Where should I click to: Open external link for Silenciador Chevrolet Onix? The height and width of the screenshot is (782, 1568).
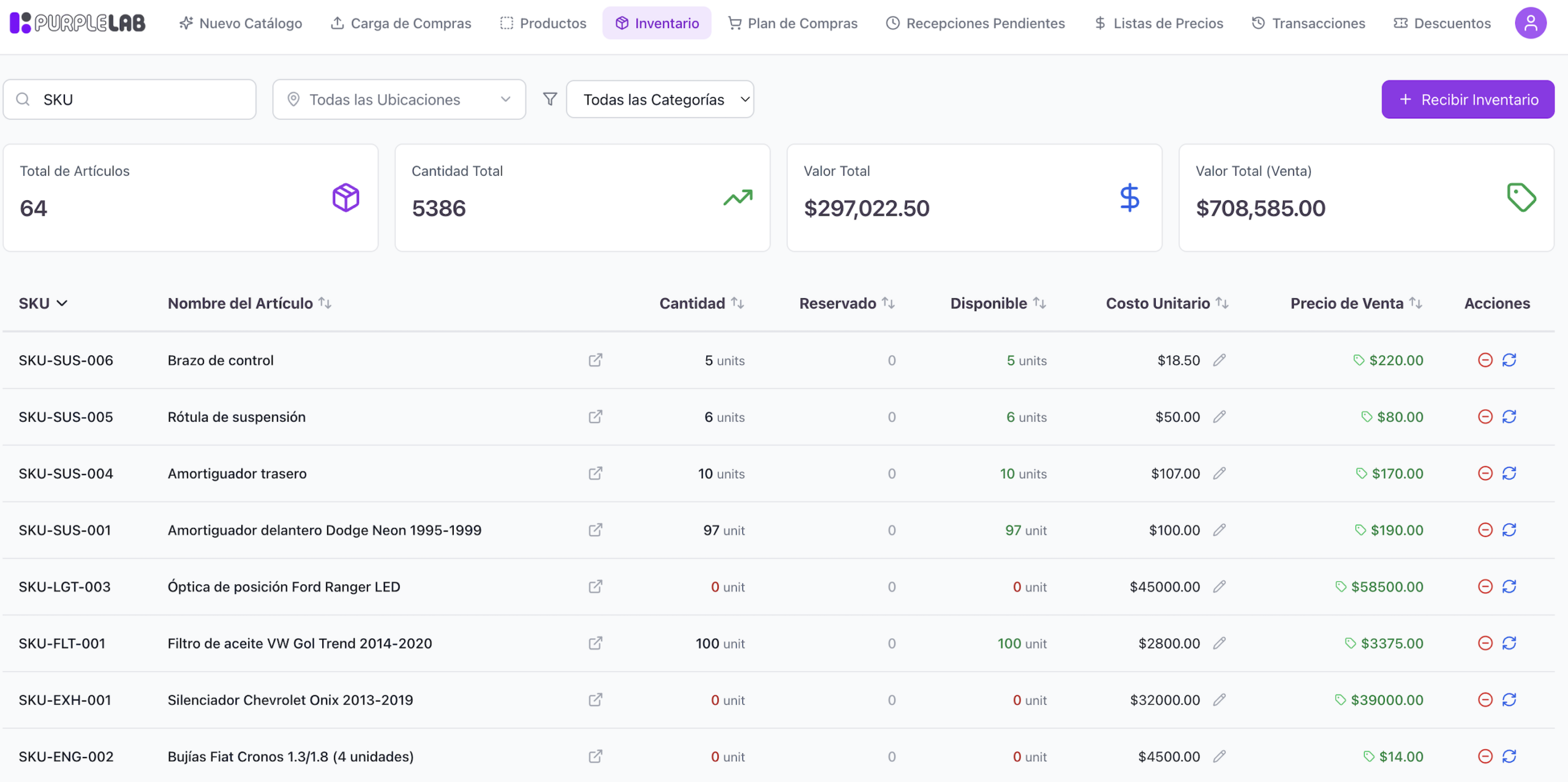(595, 700)
